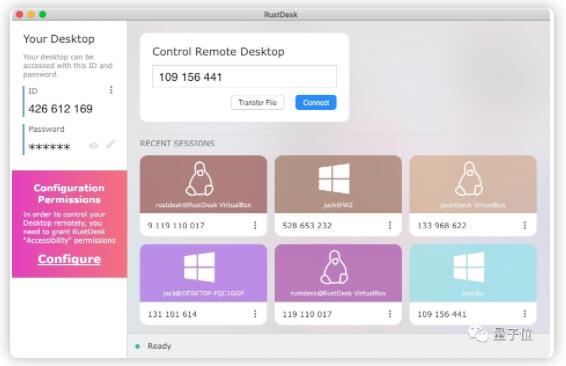Click the blue Connect button

(x=316, y=103)
